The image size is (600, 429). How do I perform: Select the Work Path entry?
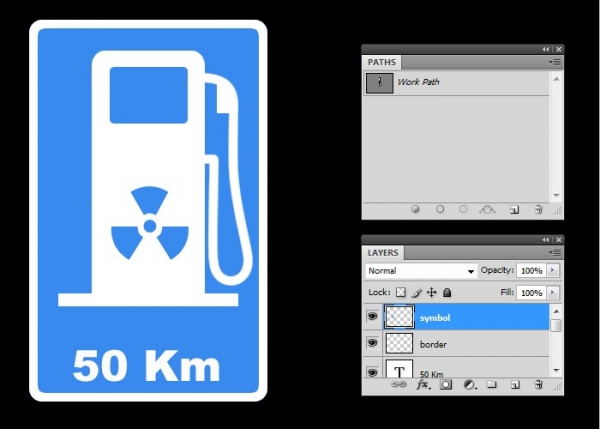point(457,83)
